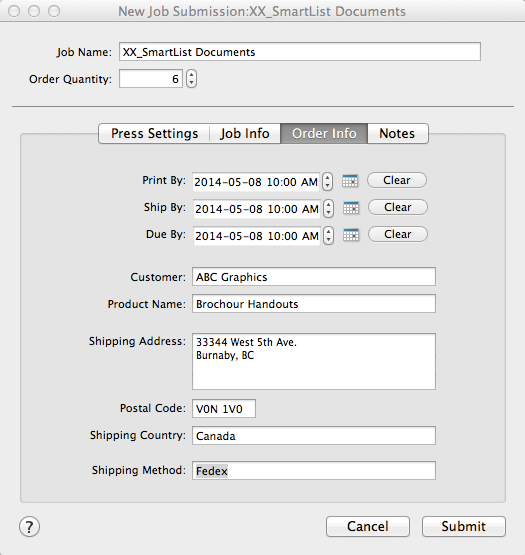This screenshot has width=525, height=555.
Task: Clear the Due By date
Action: (398, 234)
